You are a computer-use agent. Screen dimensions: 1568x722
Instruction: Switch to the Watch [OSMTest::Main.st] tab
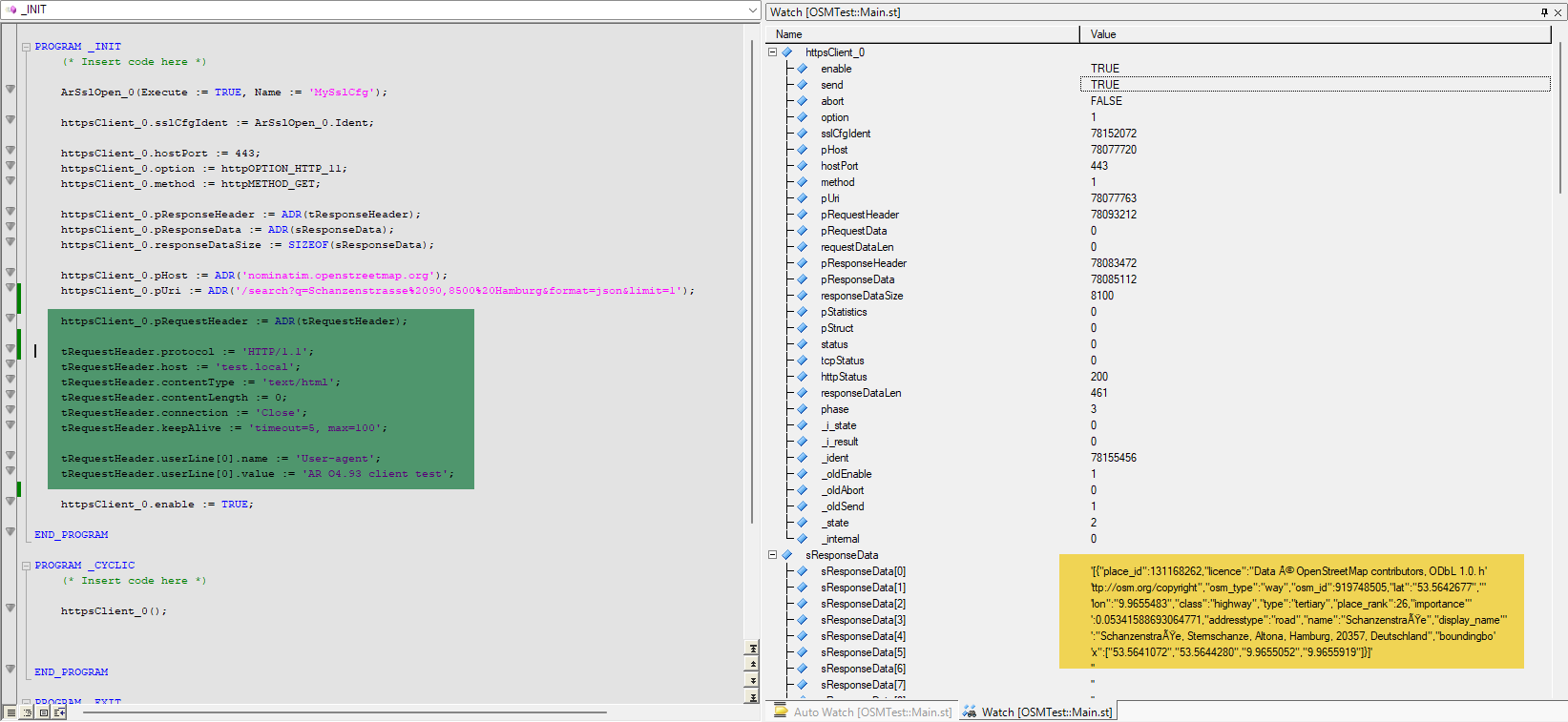tap(1037, 712)
